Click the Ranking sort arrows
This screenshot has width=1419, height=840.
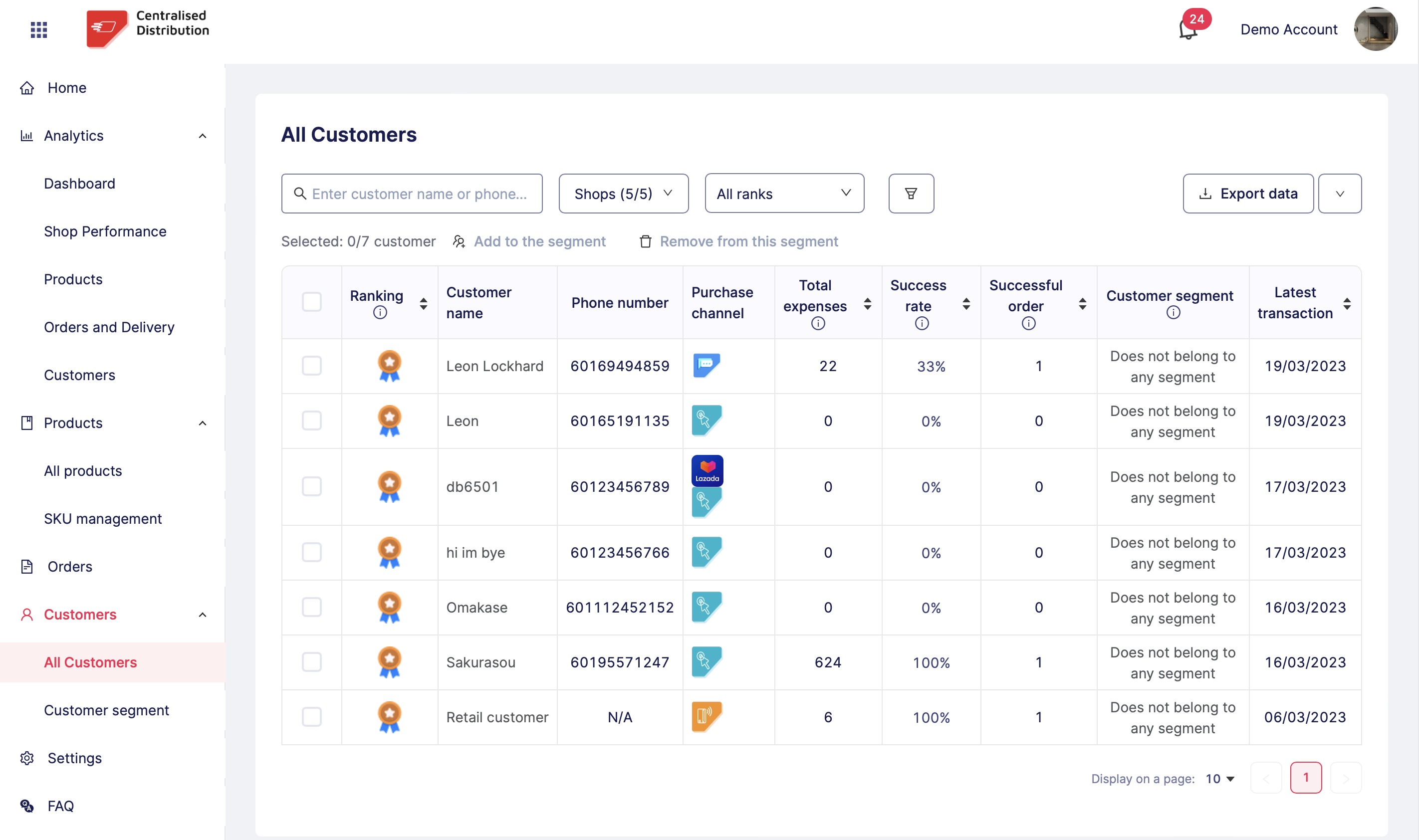coord(424,303)
